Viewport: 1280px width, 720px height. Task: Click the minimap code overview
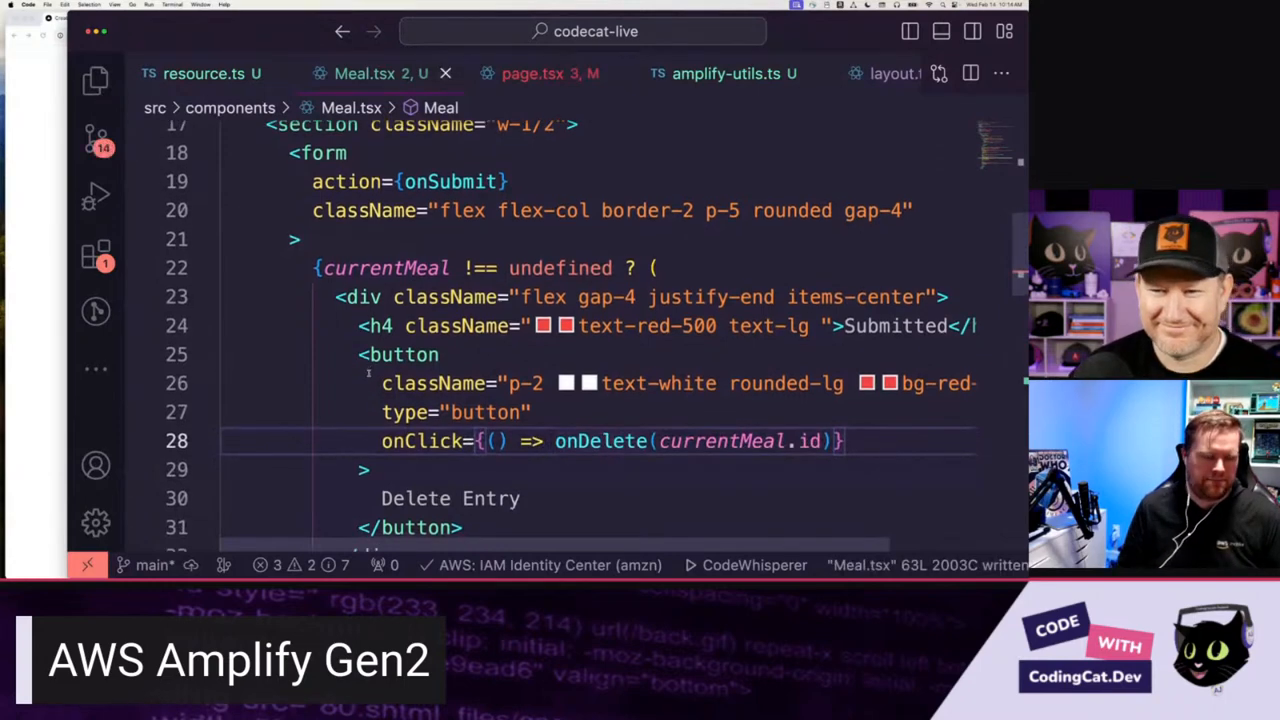pos(995,145)
